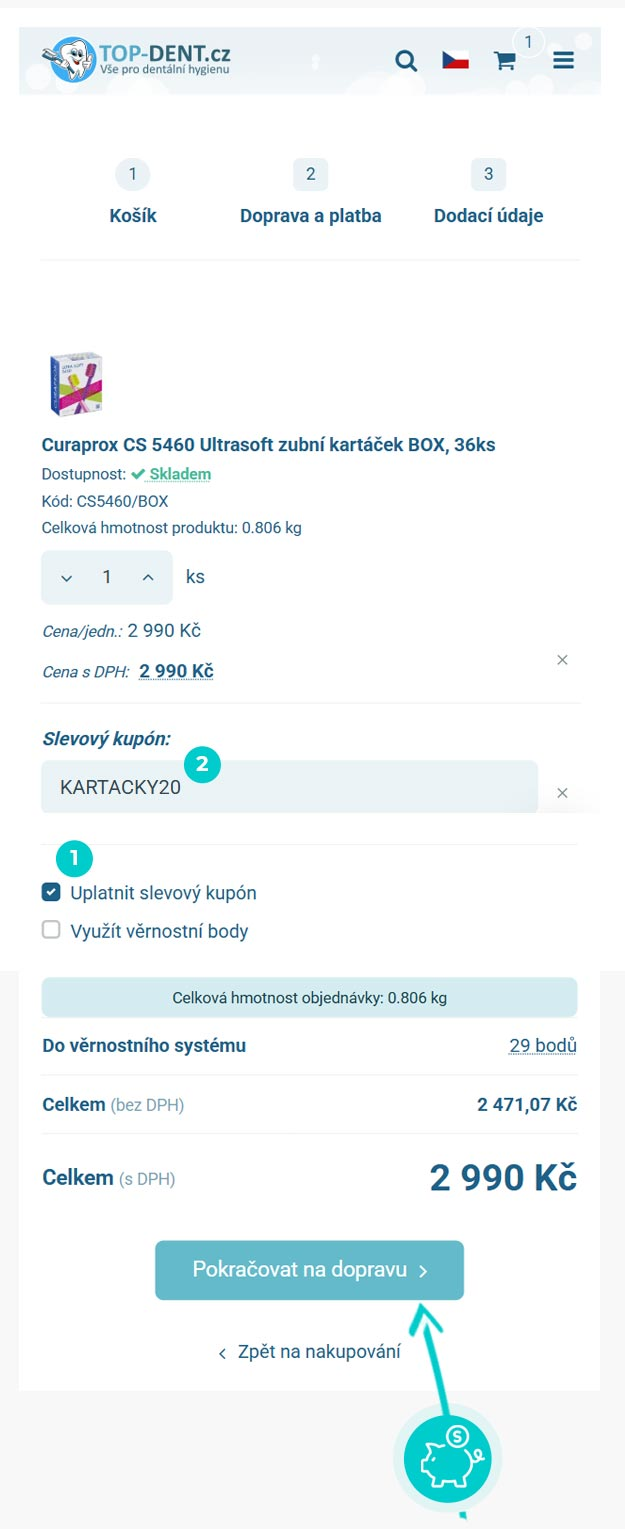Uncheck Uplatnit slevový kupón checkbox

51,892
